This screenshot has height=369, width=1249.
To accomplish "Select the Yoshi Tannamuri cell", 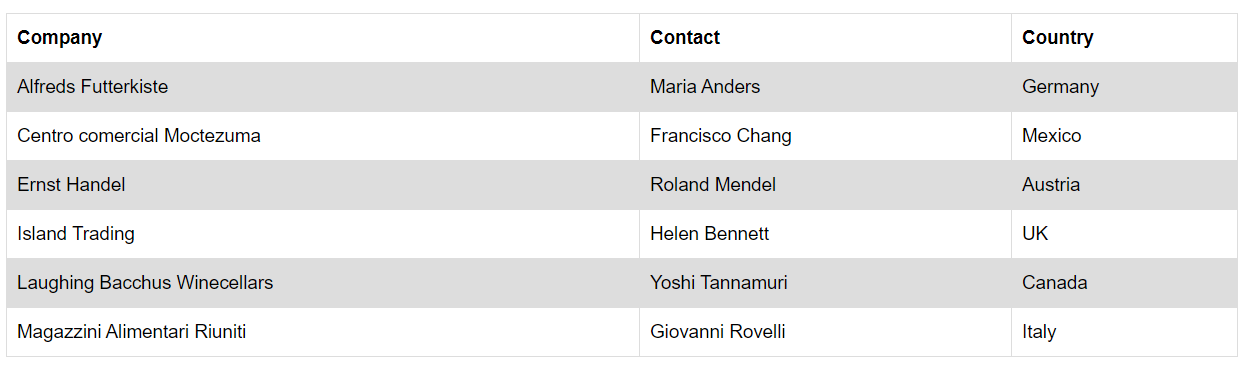I will pyautogui.click(x=825, y=283).
